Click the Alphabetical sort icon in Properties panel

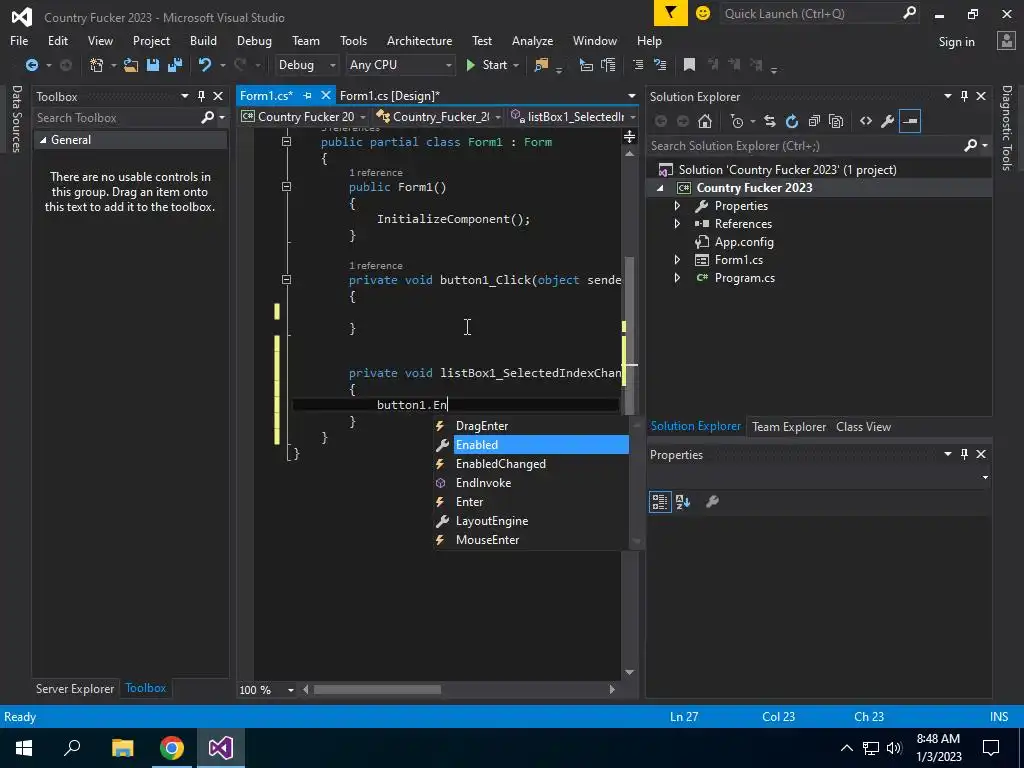683,502
